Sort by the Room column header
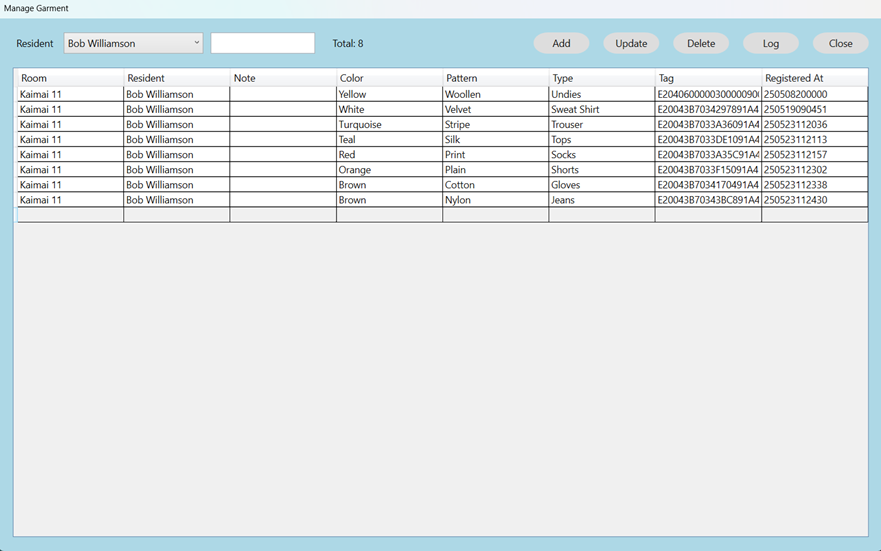The image size is (881, 551). point(70,78)
